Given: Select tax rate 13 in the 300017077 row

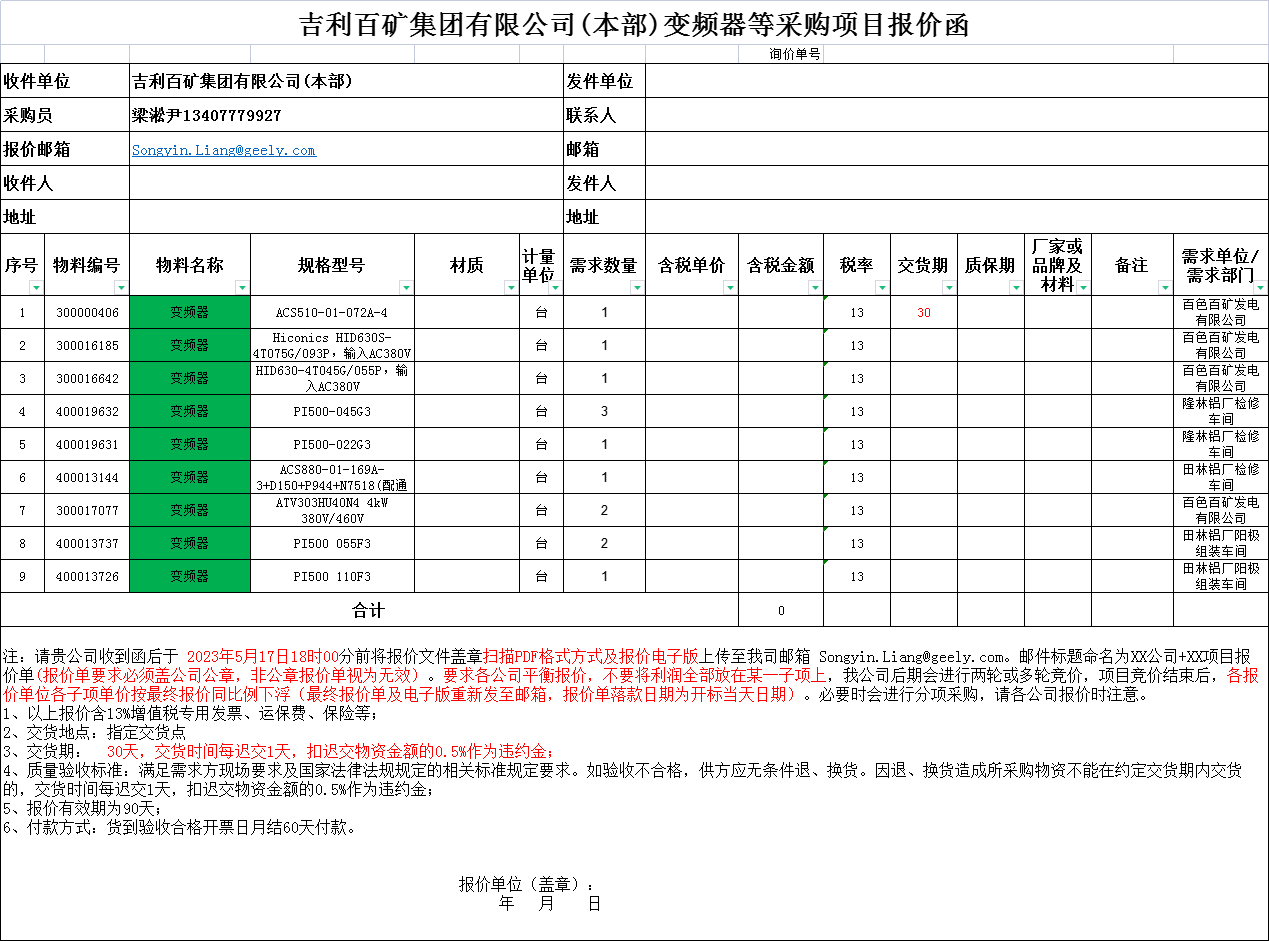Looking at the screenshot, I should click(857, 510).
